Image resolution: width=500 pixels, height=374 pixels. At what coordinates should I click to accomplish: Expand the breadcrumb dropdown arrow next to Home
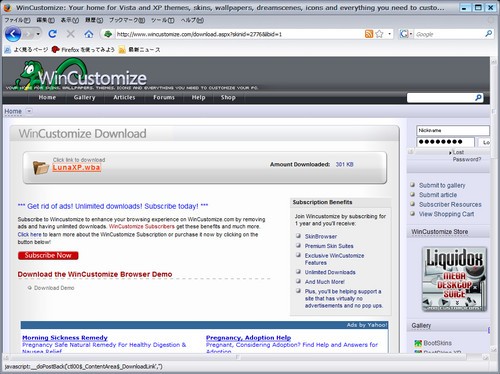(29, 111)
